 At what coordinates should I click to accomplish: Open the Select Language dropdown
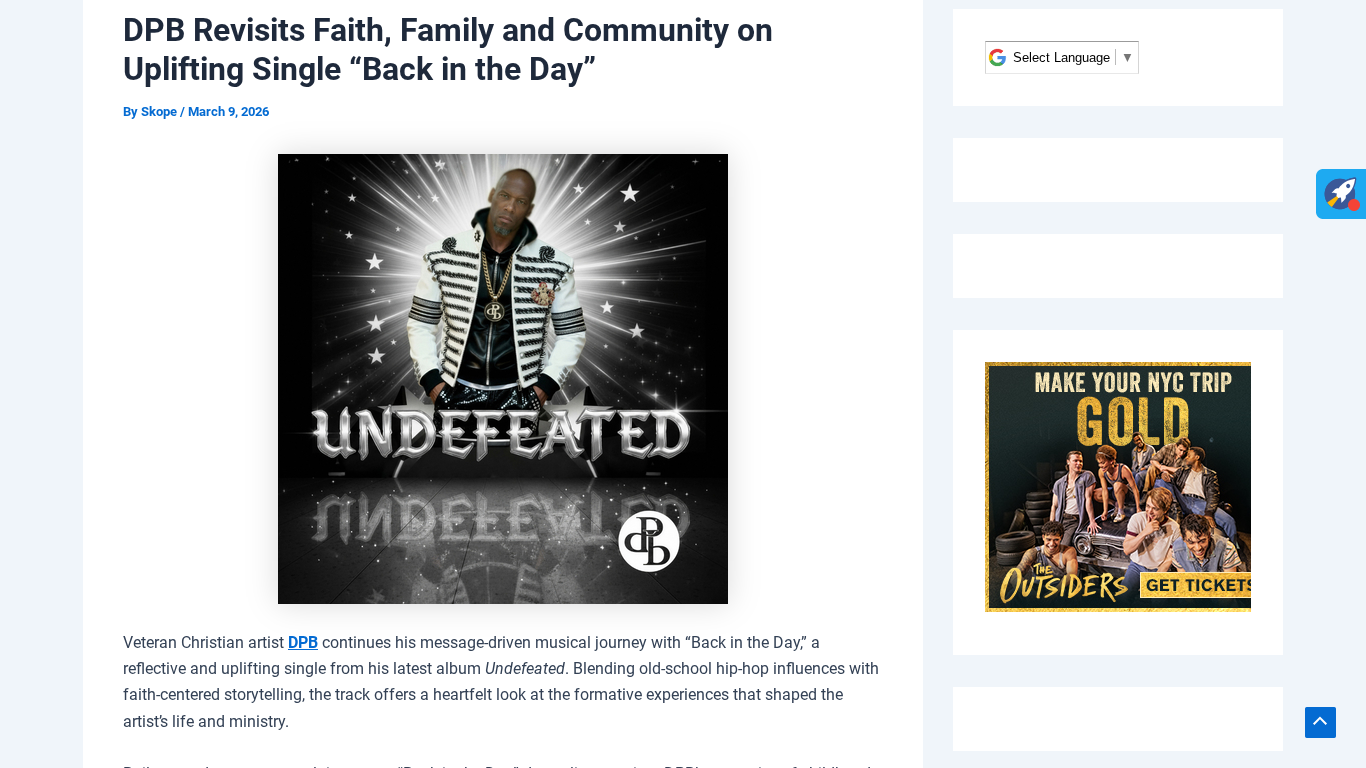pos(1061,58)
